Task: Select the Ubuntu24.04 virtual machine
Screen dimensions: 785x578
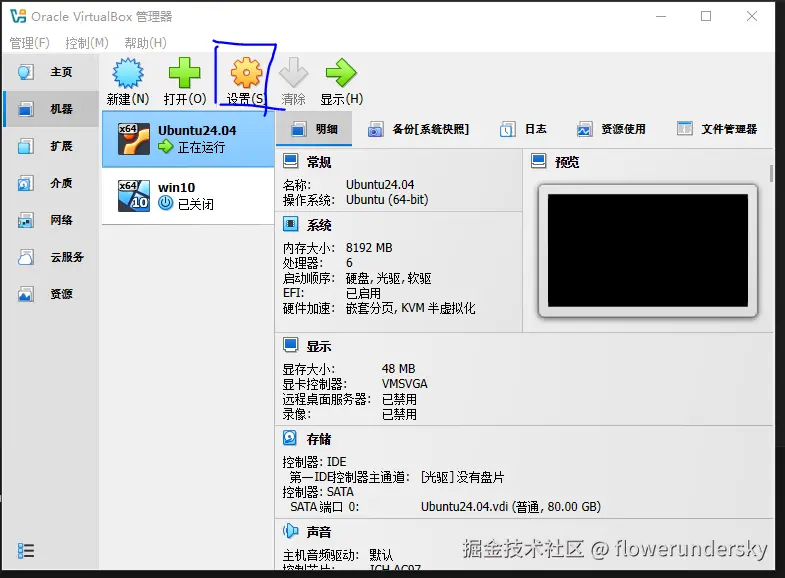Action: [x=188, y=139]
